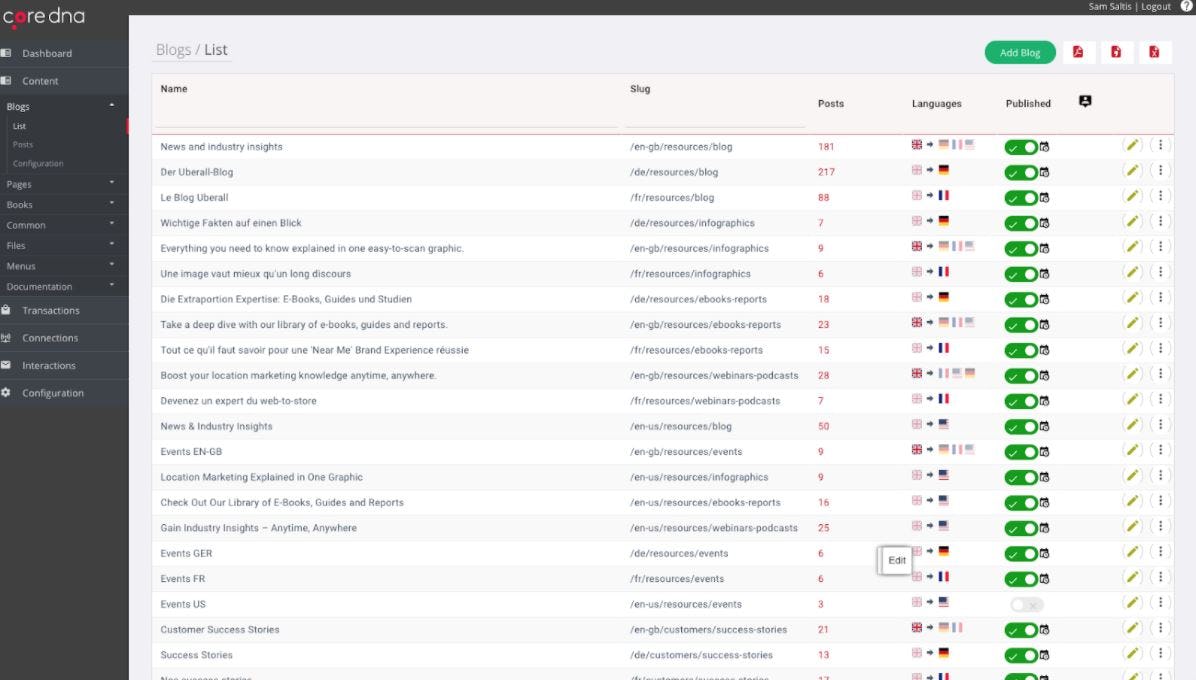
Task: Export the blog list as Word document
Action: (x=1117, y=52)
